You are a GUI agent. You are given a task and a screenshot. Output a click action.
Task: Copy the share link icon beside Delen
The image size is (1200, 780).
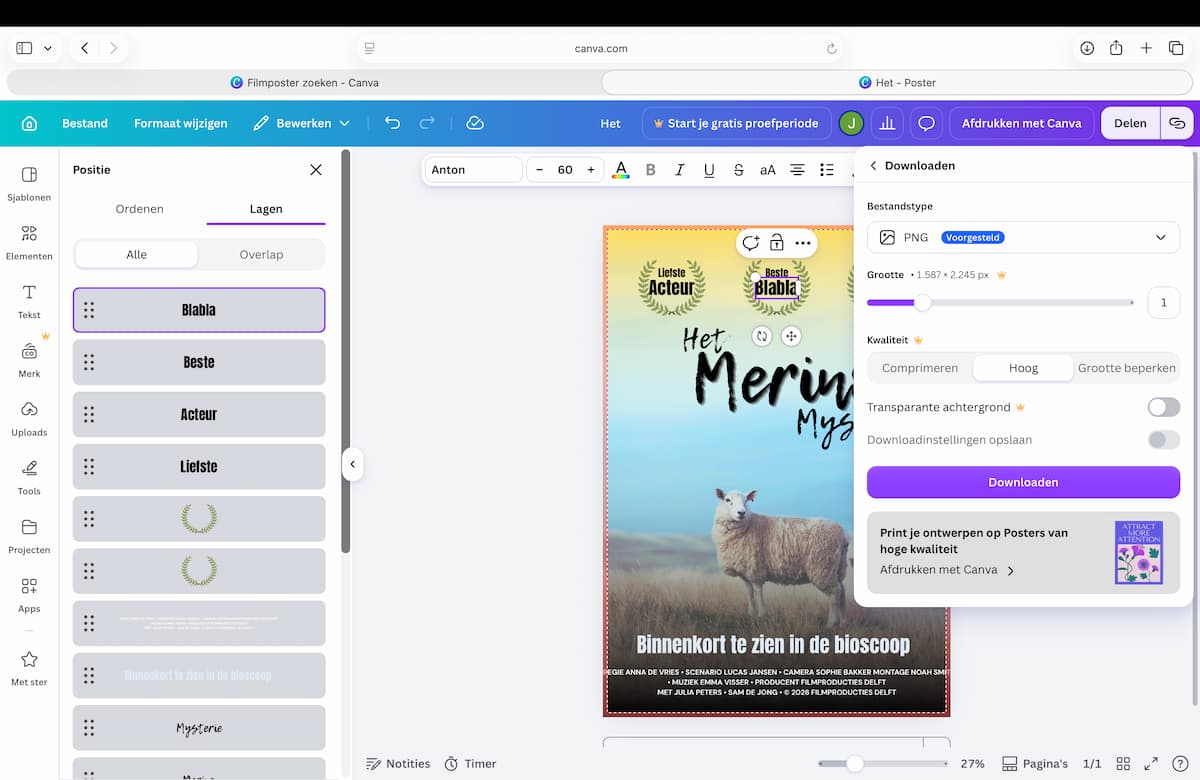pyautogui.click(x=1176, y=123)
